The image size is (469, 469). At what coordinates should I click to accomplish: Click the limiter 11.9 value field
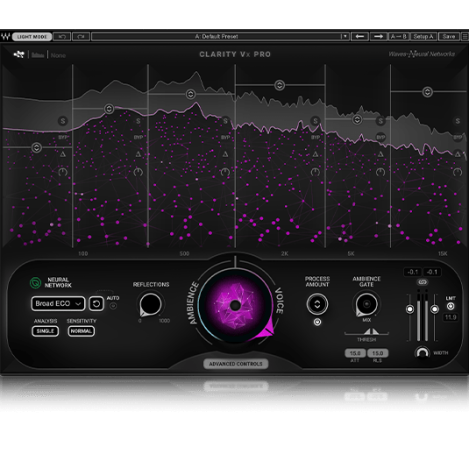click(x=450, y=317)
